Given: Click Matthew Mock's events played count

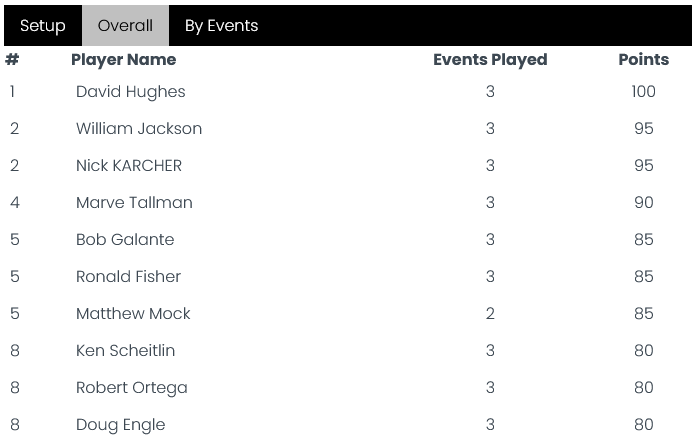Looking at the screenshot, I should (x=490, y=313).
